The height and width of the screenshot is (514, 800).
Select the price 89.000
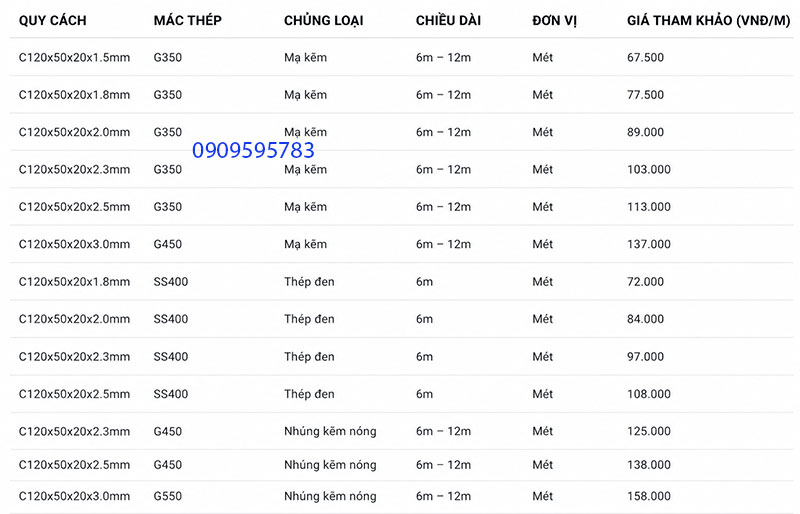point(645,132)
